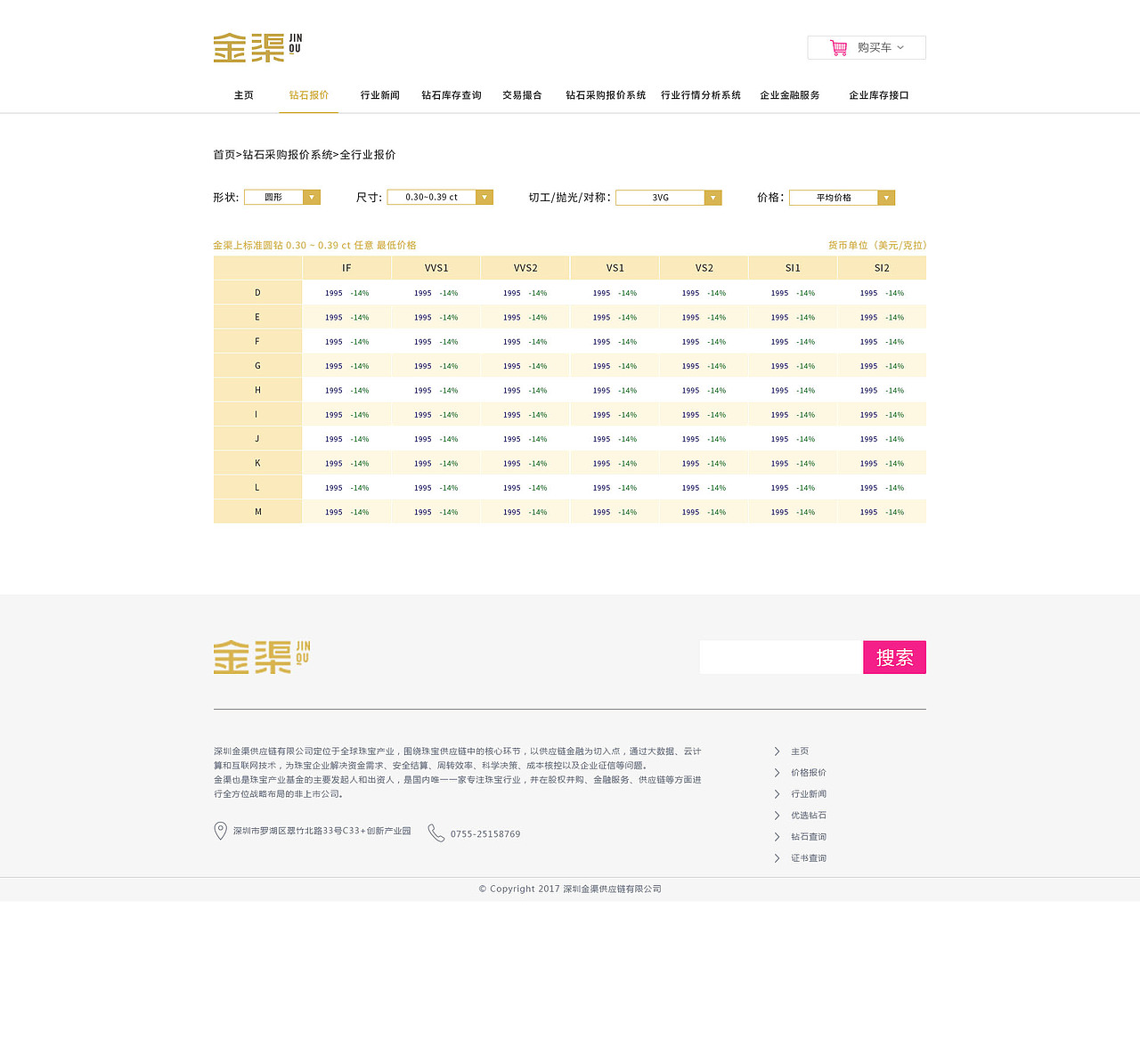This screenshot has width=1140, height=1064.
Task: Click the Jinqu logo in footer
Action: click(262, 657)
